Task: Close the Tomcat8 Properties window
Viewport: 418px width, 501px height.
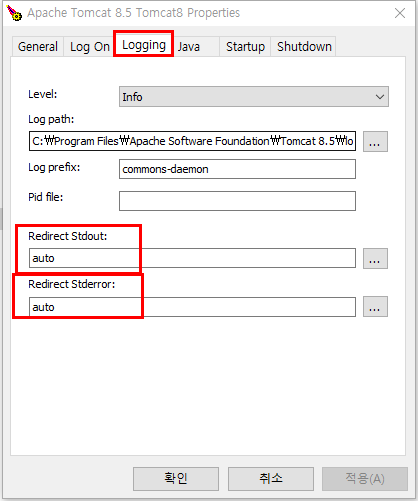Action: click(400, 13)
